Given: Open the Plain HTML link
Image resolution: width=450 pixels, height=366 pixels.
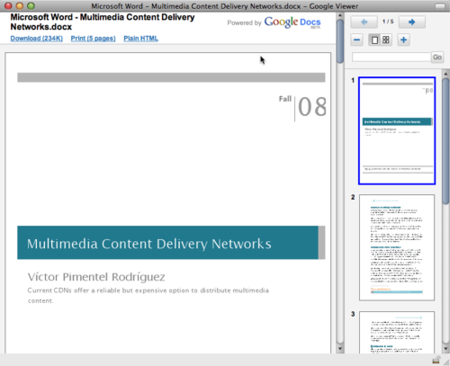Looking at the screenshot, I should tap(141, 38).
